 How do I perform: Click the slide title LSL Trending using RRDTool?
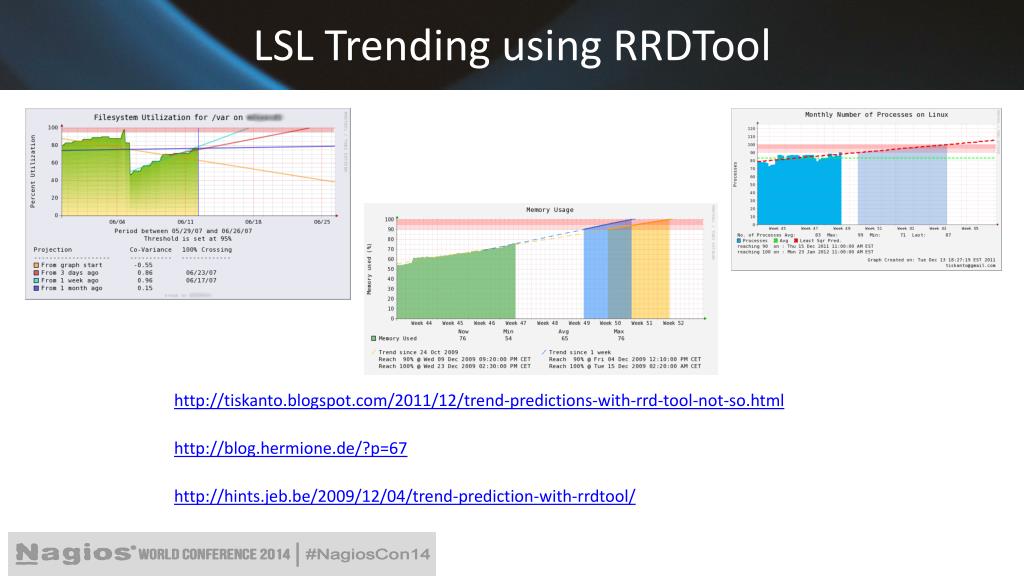pos(512,46)
